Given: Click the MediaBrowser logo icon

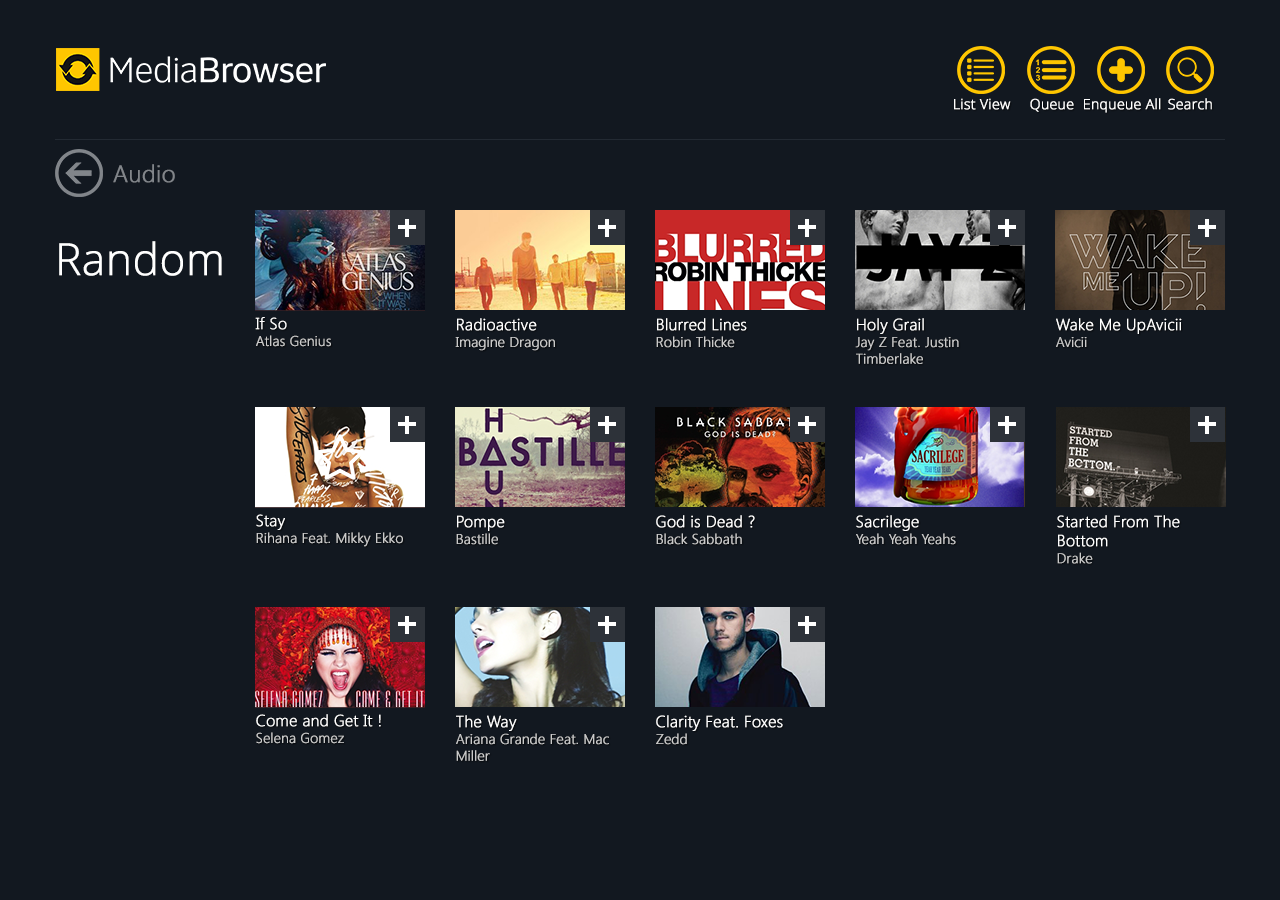Looking at the screenshot, I should tap(78, 70).
